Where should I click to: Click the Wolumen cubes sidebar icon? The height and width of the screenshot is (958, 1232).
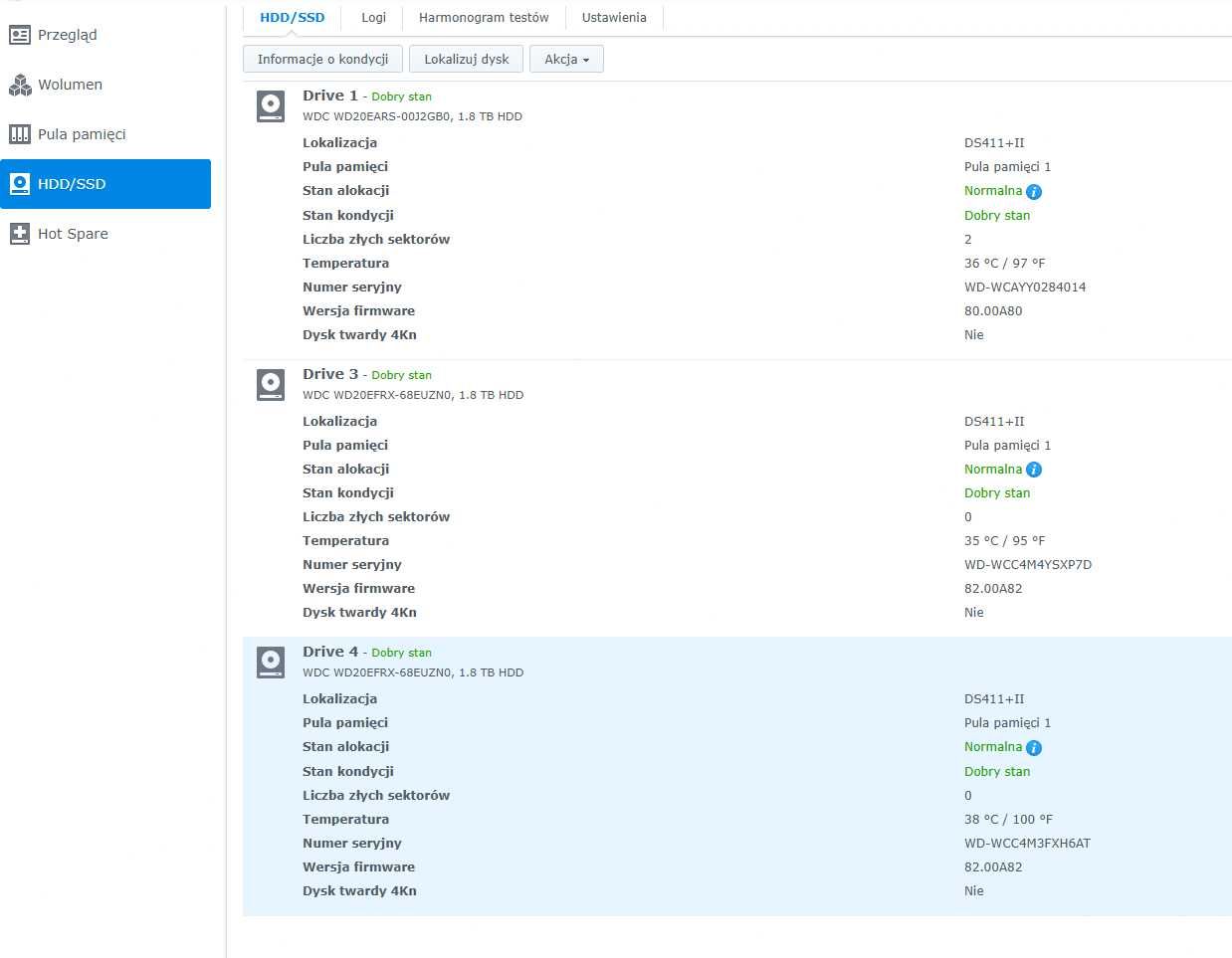[20, 85]
